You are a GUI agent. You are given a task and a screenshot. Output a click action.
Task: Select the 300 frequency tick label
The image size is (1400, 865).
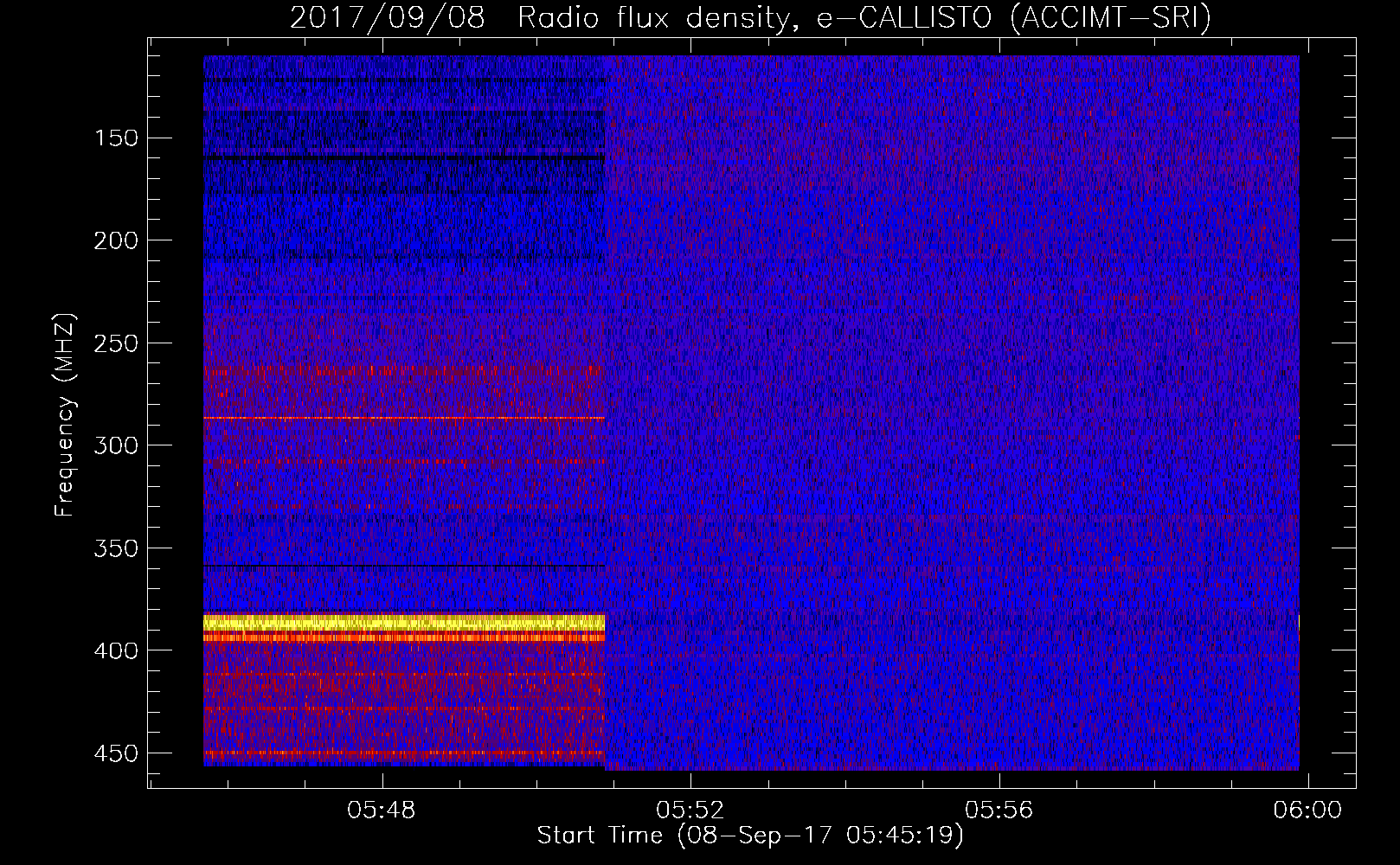click(116, 445)
